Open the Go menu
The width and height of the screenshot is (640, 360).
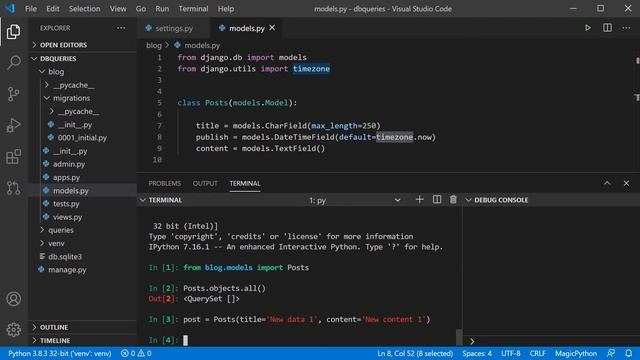tap(141, 9)
